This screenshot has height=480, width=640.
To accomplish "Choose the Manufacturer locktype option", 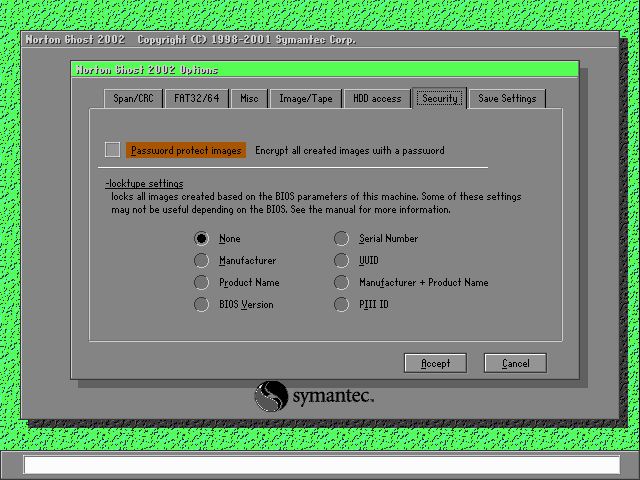I will point(201,260).
